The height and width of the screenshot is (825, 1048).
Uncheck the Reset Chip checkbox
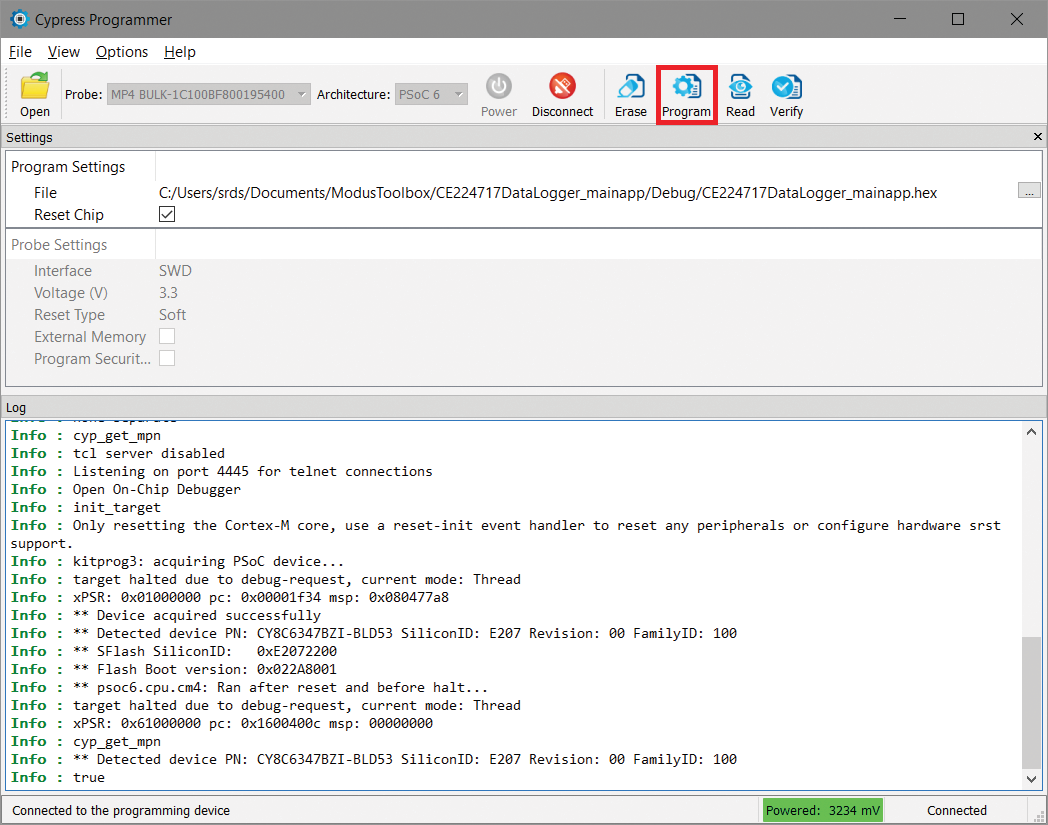point(167,215)
